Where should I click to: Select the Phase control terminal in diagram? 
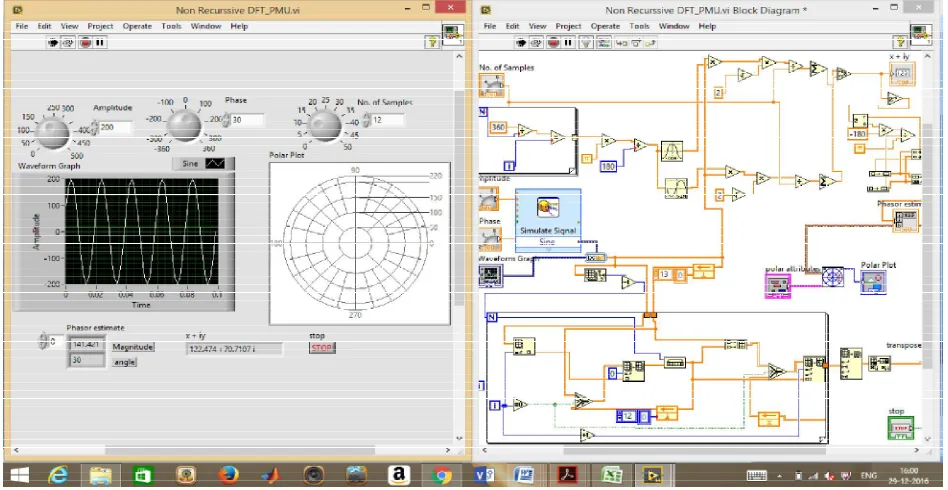click(x=490, y=238)
